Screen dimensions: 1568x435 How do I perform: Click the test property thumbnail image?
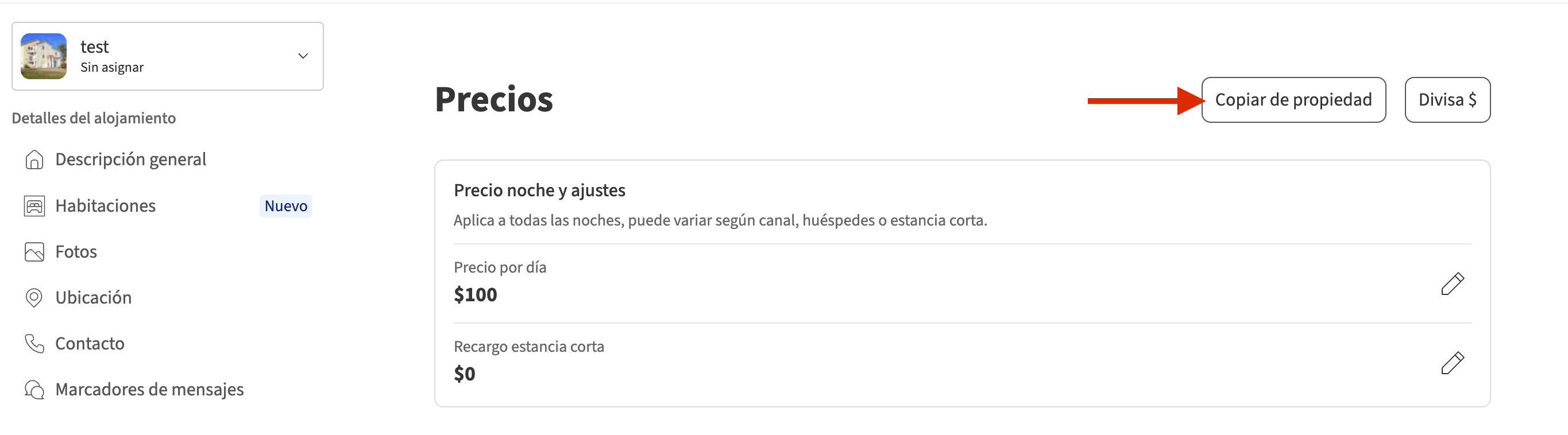pyautogui.click(x=43, y=56)
